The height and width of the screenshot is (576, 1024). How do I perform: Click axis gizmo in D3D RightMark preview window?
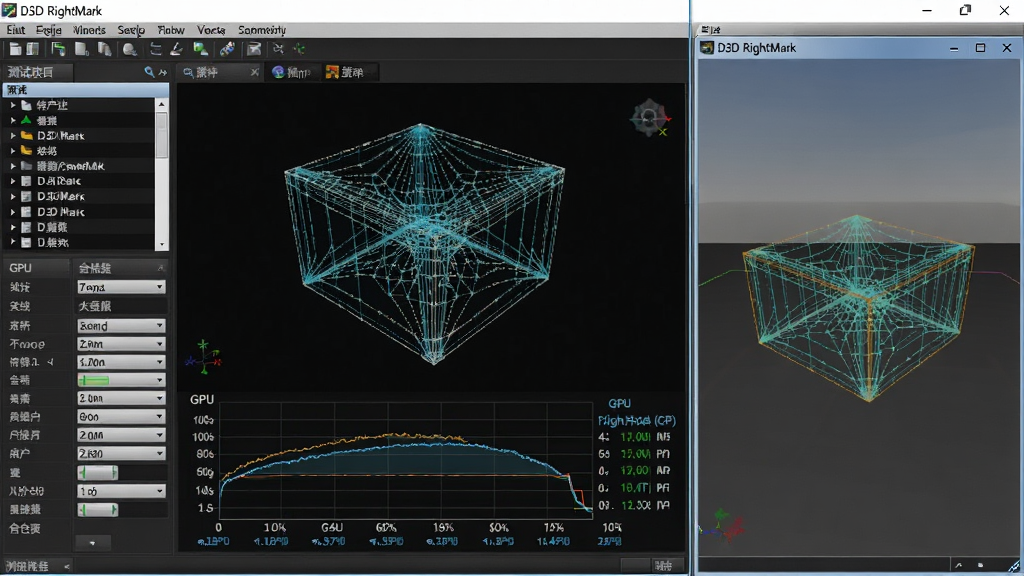coord(722,526)
